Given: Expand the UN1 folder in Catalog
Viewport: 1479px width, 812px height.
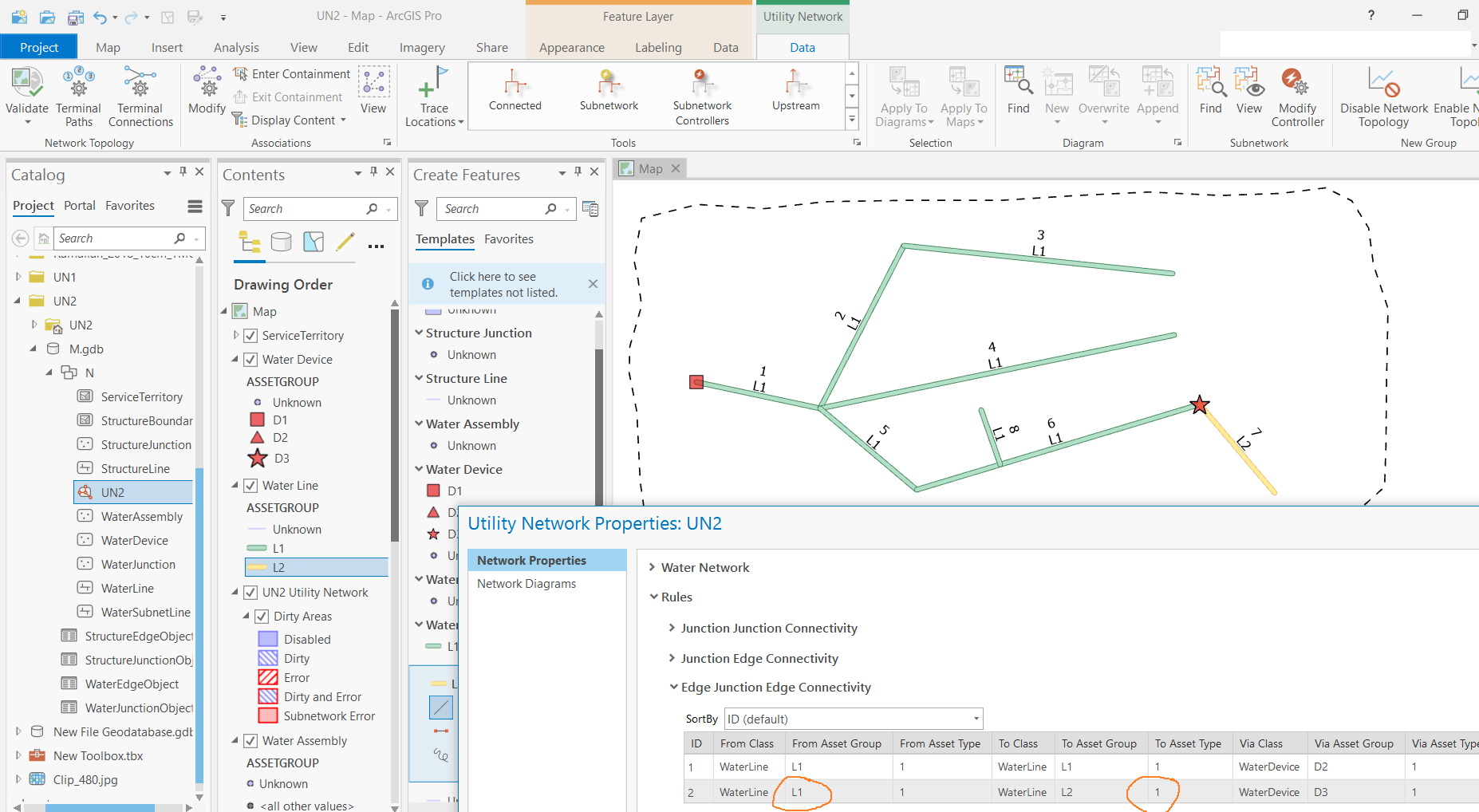Looking at the screenshot, I should [x=18, y=277].
